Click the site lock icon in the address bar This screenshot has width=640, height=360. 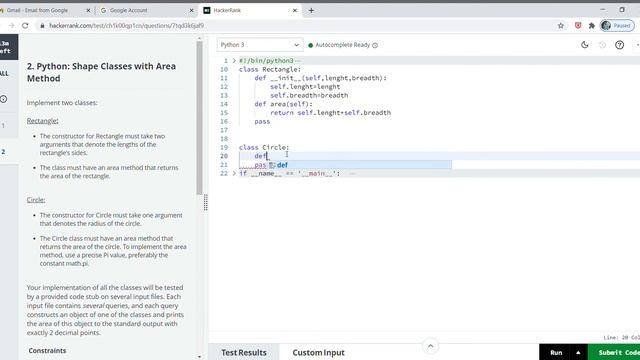pos(42,26)
